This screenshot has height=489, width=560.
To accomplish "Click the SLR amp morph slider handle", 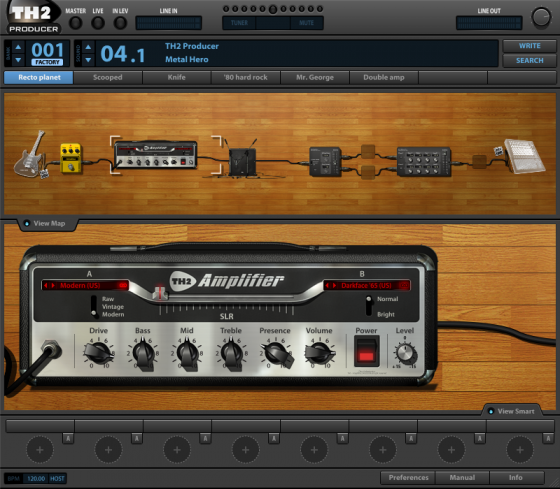I will (x=160, y=293).
